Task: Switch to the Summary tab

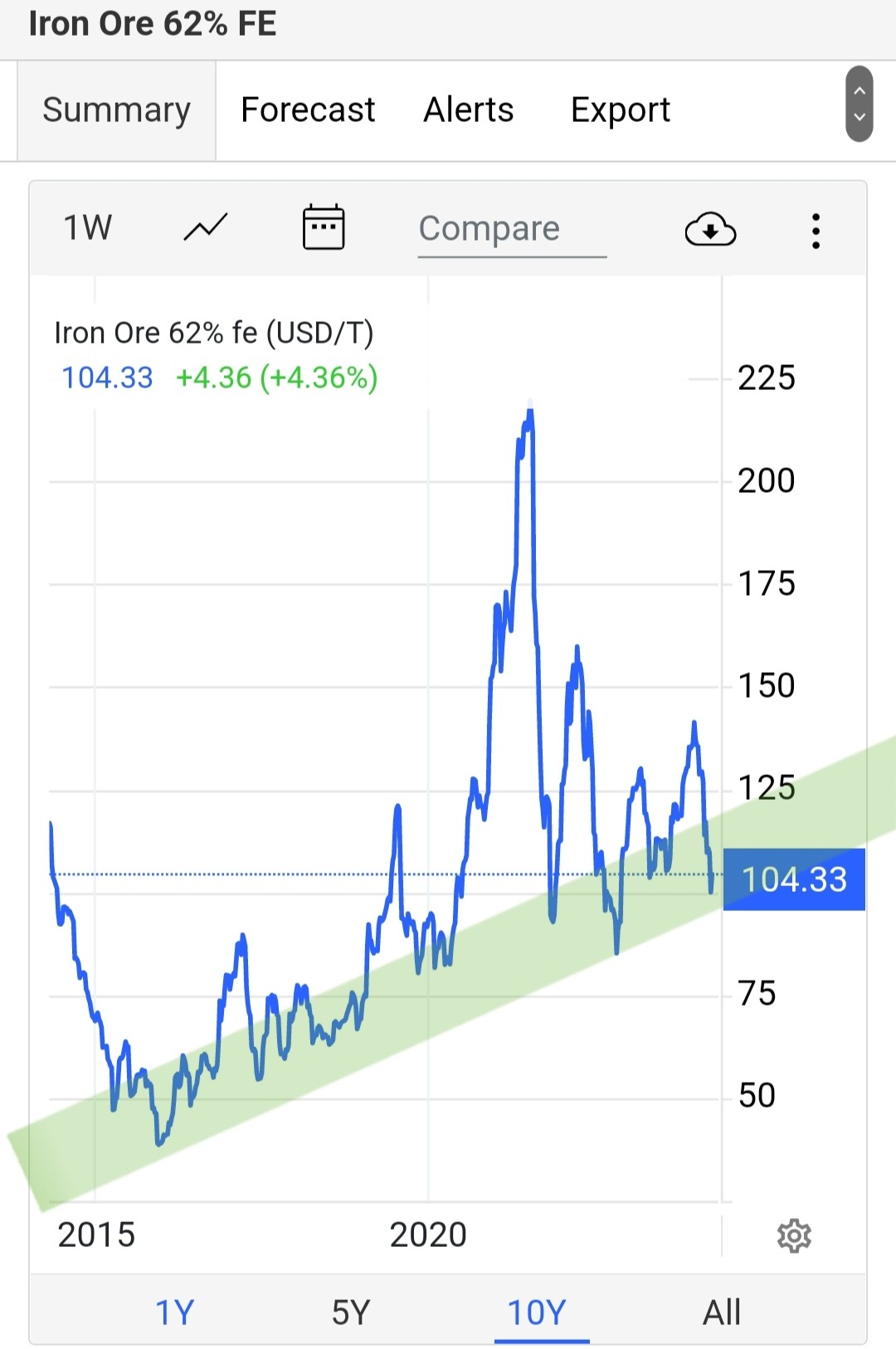Action: click(116, 110)
